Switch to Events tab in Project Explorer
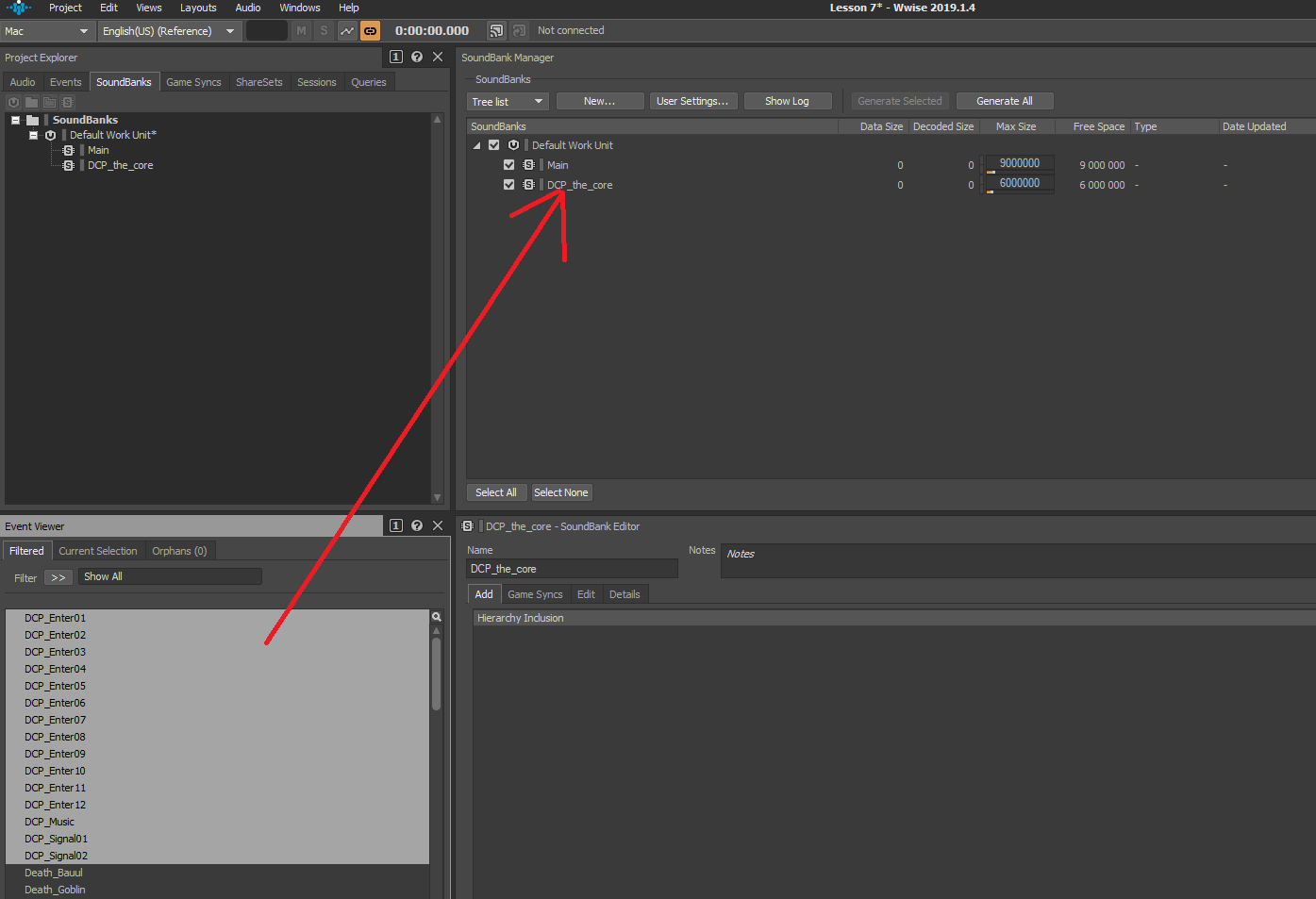Image resolution: width=1316 pixels, height=899 pixels. pyautogui.click(x=66, y=82)
